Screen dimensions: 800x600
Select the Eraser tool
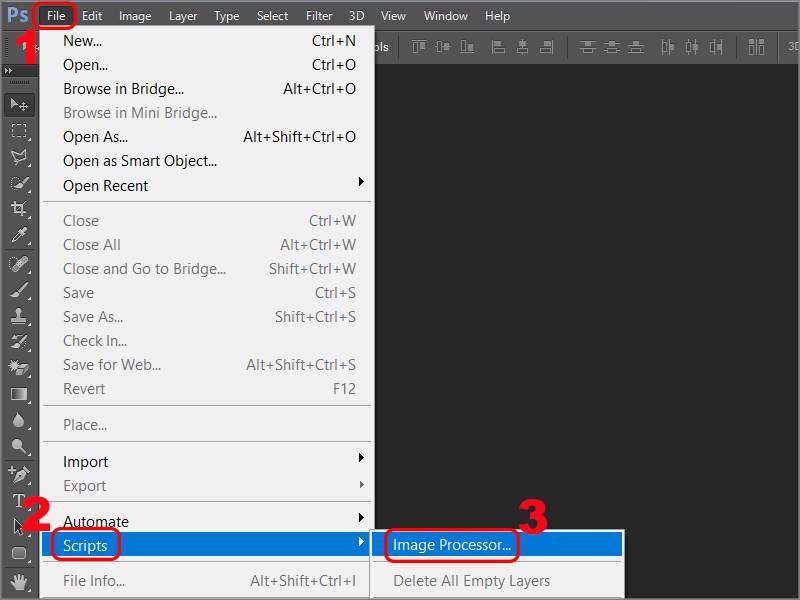tap(19, 368)
